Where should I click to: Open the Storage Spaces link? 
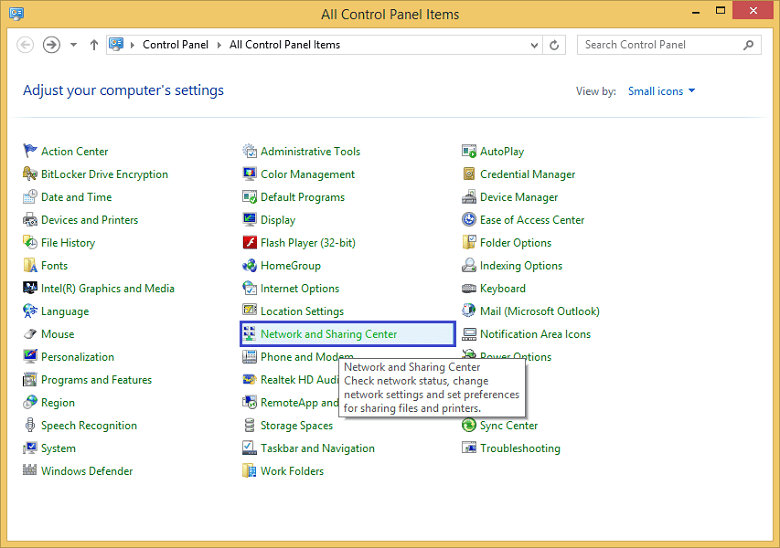[296, 425]
